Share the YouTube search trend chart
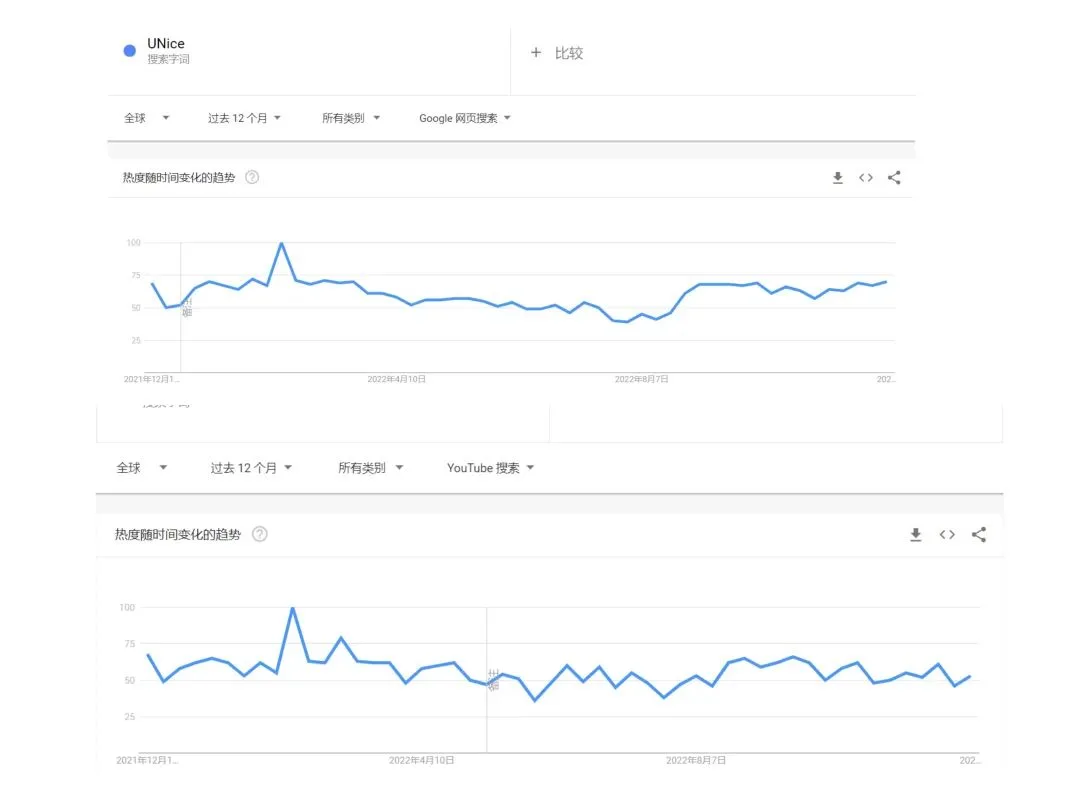Viewport: 1080px width, 810px height. click(x=979, y=535)
